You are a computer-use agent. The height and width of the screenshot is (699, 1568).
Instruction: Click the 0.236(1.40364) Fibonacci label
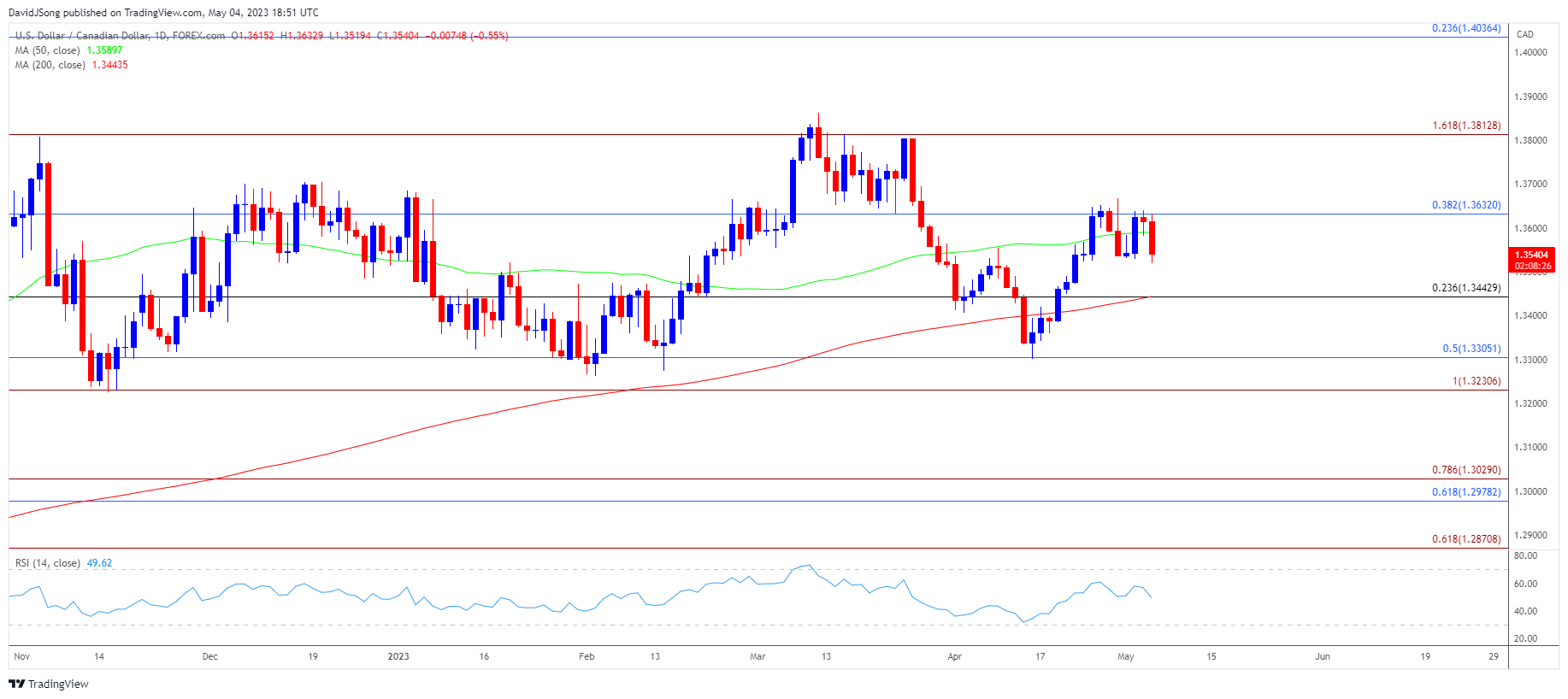point(1466,28)
